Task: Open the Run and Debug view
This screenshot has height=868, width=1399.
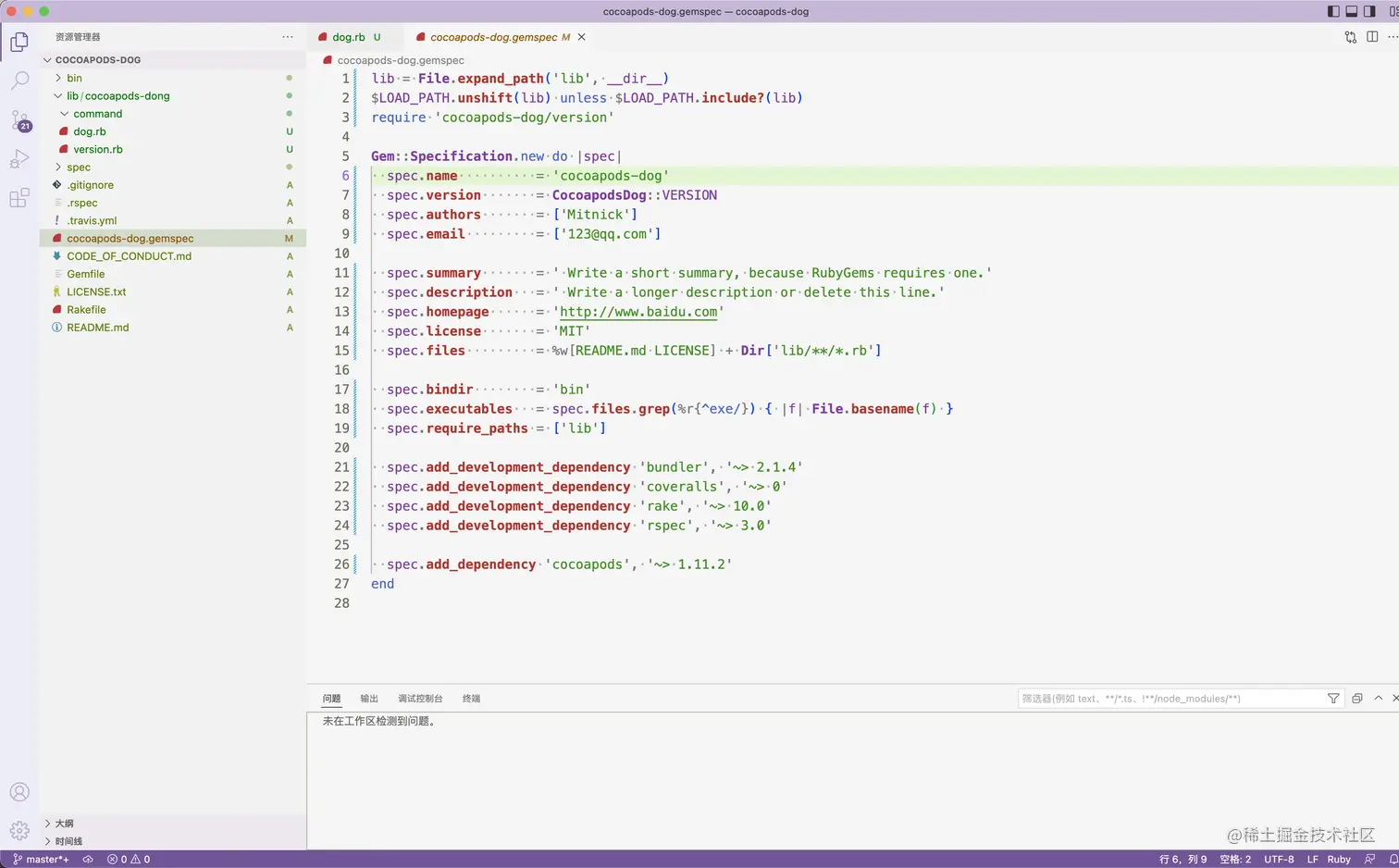Action: tap(19, 159)
